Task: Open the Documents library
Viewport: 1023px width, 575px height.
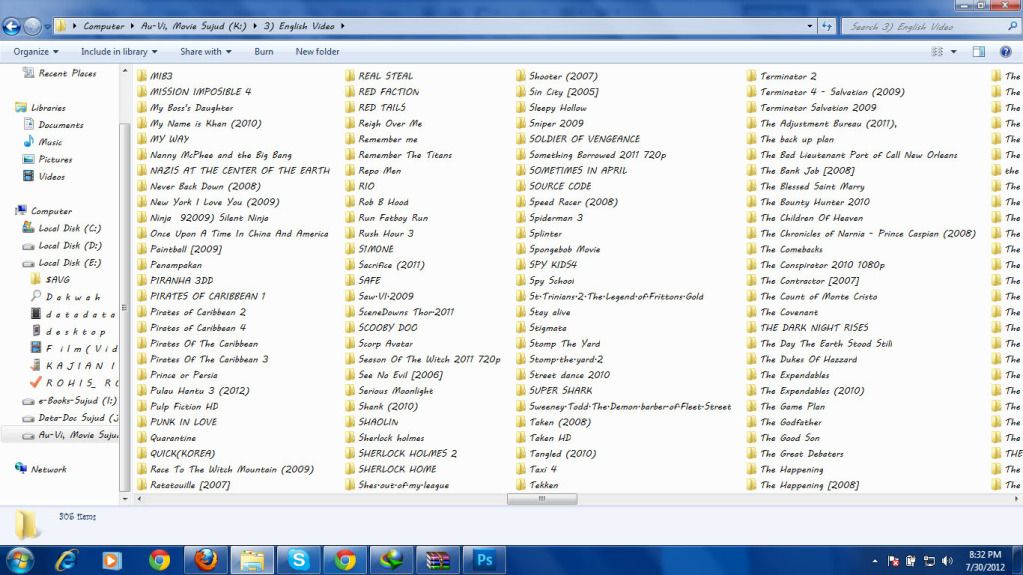Action: pyautogui.click(x=61, y=125)
